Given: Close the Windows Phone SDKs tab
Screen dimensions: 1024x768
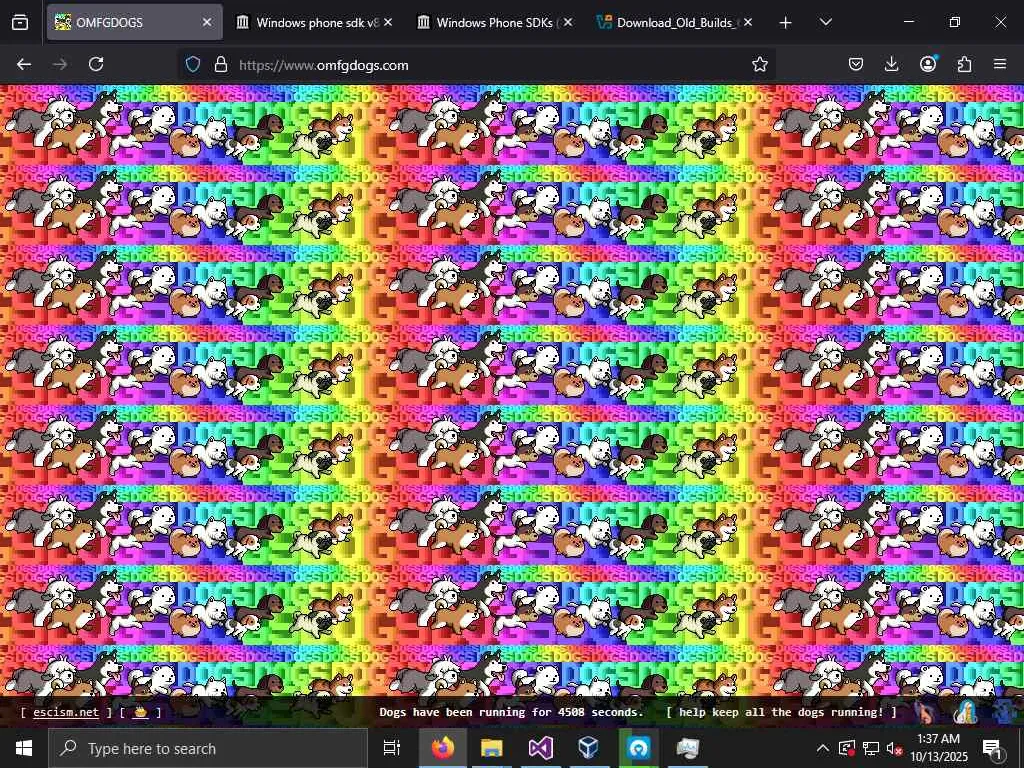Looking at the screenshot, I should pyautogui.click(x=568, y=22).
